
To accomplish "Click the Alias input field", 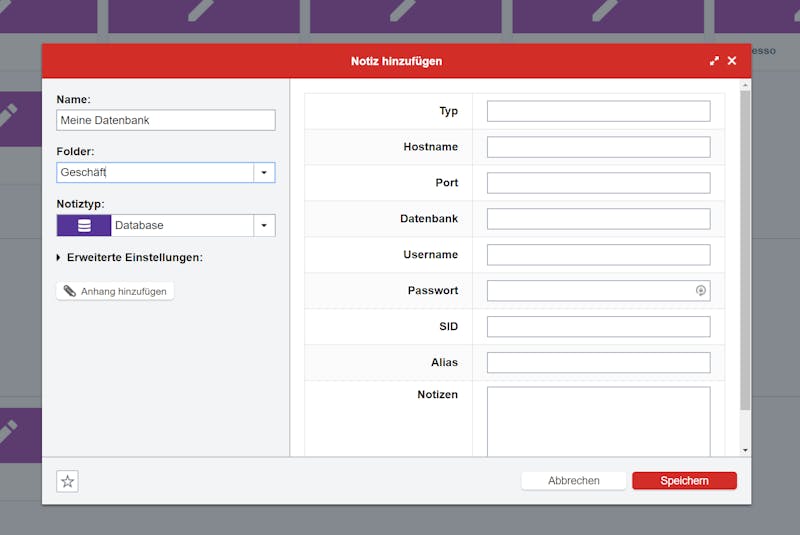I will pyautogui.click(x=598, y=362).
